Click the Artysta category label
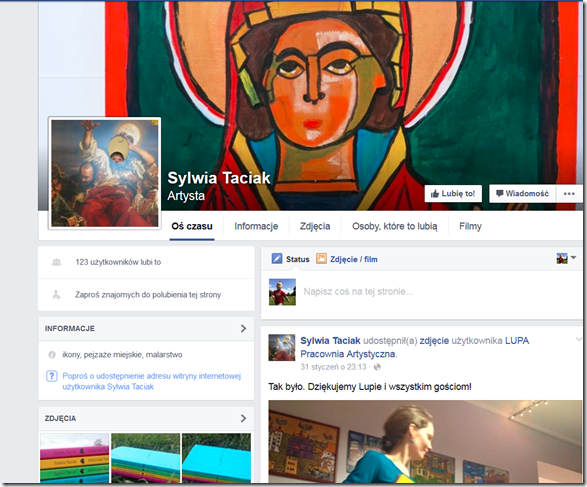 [186, 196]
